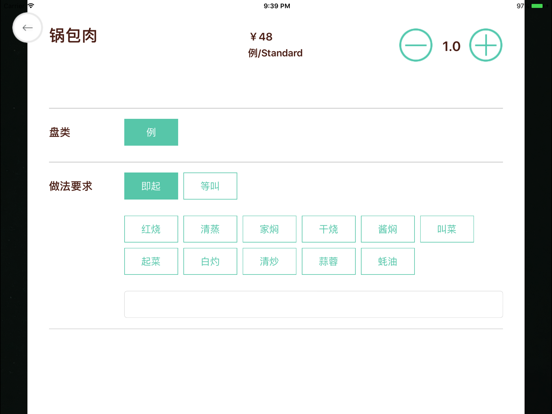Tap the 锅包肉 dish title
This screenshot has height=414, width=552.
tap(73, 36)
